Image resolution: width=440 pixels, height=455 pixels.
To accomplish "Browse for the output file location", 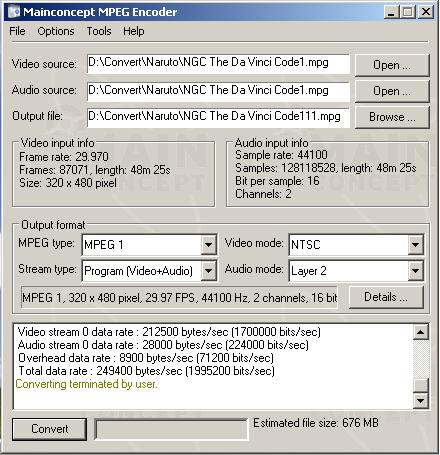I will pyautogui.click(x=392, y=117).
